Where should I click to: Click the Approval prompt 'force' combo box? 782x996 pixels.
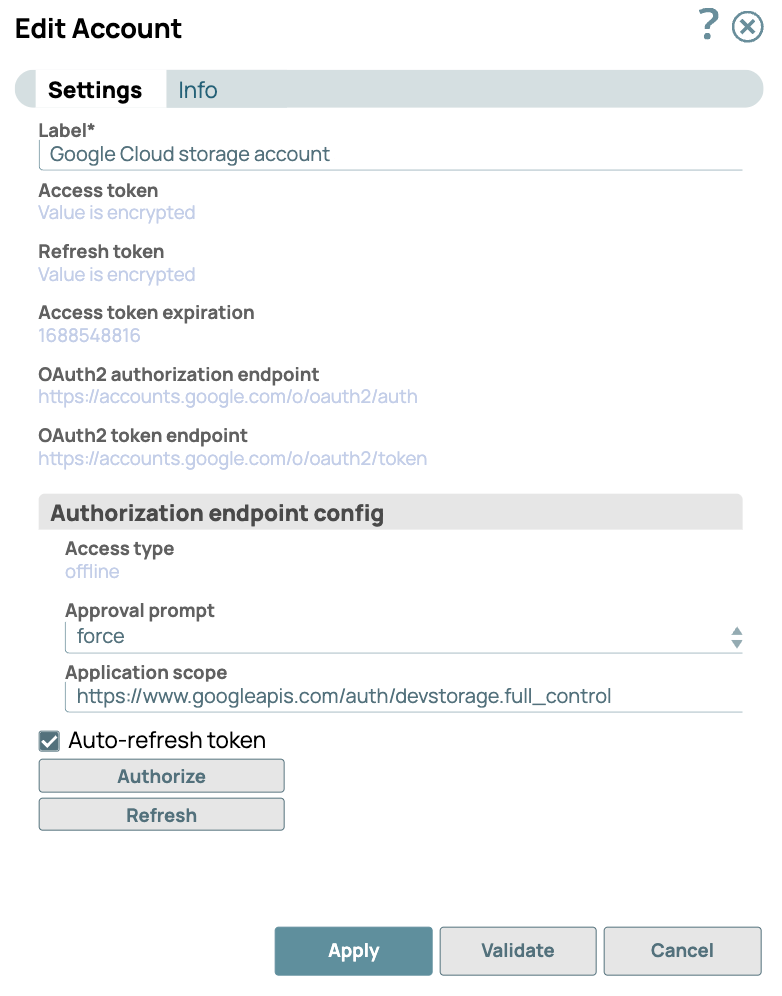coord(400,637)
